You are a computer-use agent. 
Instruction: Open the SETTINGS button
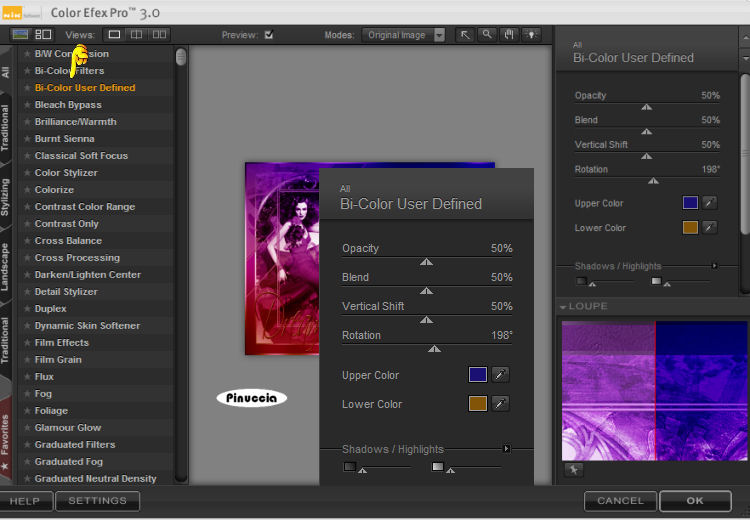pyautogui.click(x=98, y=501)
